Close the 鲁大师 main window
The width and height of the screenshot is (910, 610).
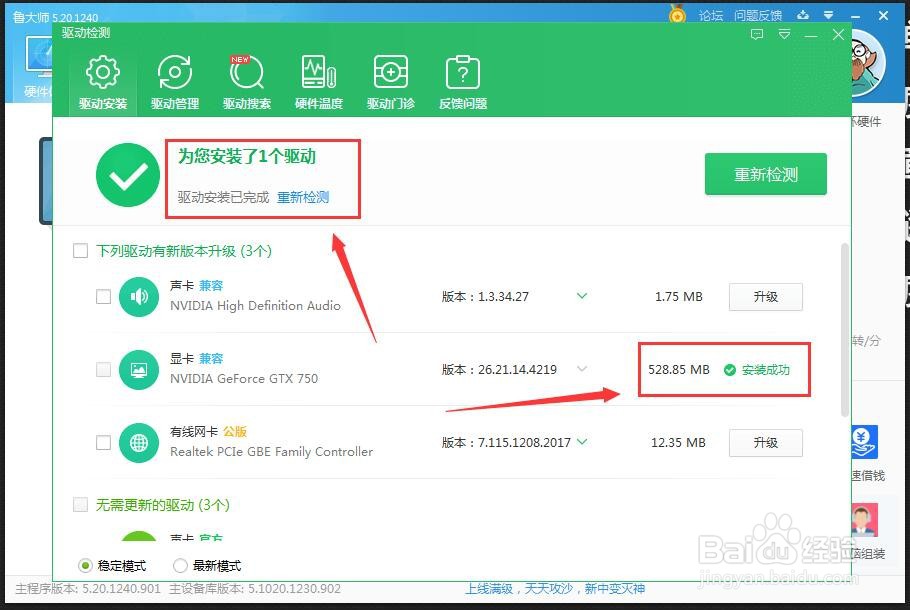pyautogui.click(x=883, y=16)
